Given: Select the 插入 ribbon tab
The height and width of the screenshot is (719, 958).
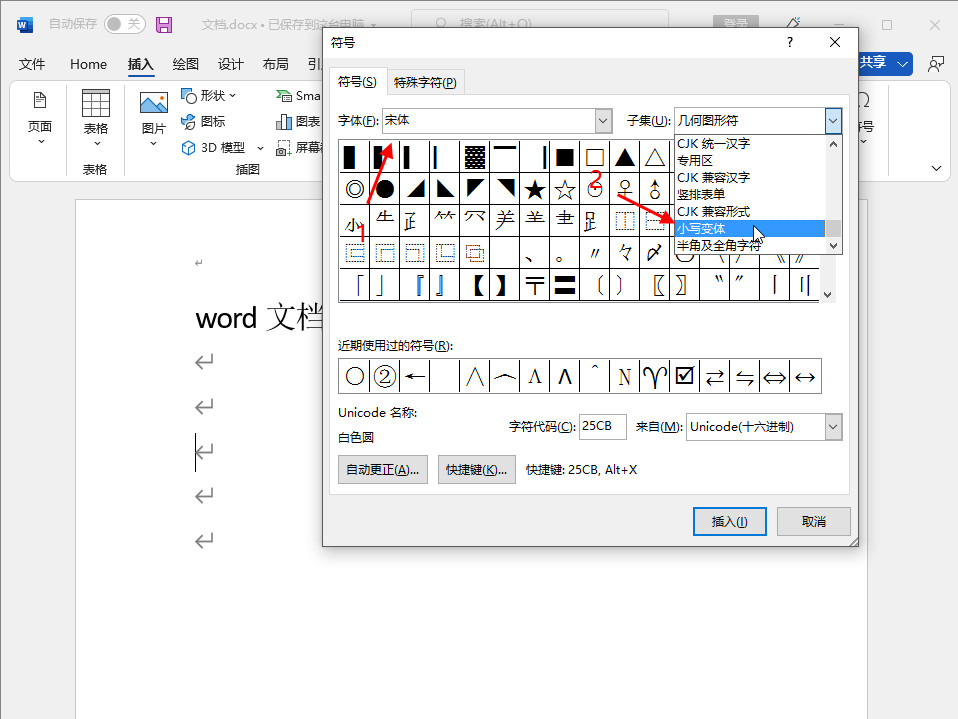Looking at the screenshot, I should click(141, 64).
